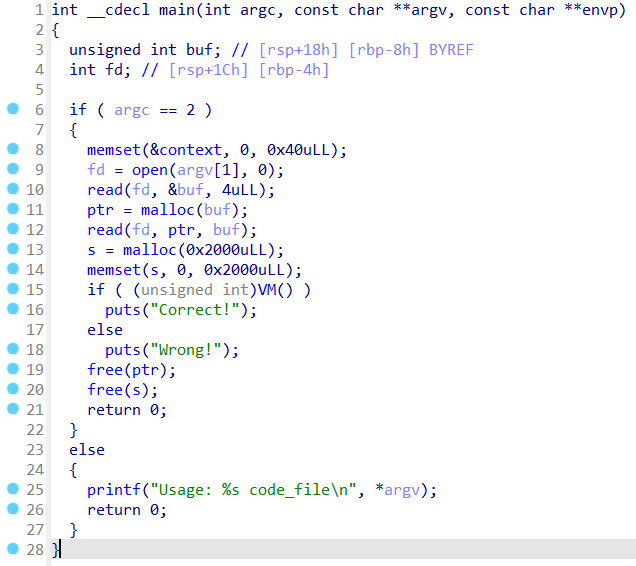Click the [rsp+1Ch] comment on line 4
The image size is (636, 566).
[x=208, y=70]
